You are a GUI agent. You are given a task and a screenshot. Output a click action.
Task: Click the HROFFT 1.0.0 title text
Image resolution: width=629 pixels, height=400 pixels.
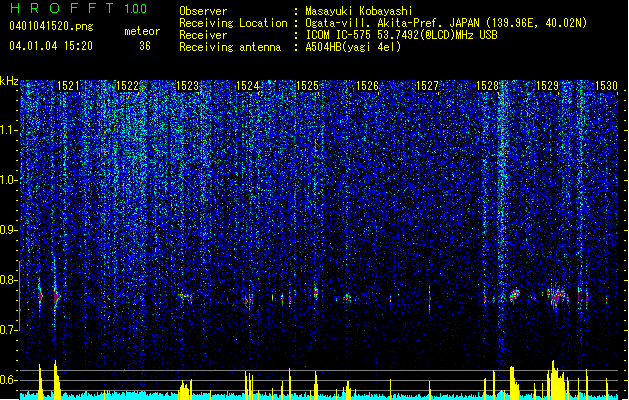(78, 8)
